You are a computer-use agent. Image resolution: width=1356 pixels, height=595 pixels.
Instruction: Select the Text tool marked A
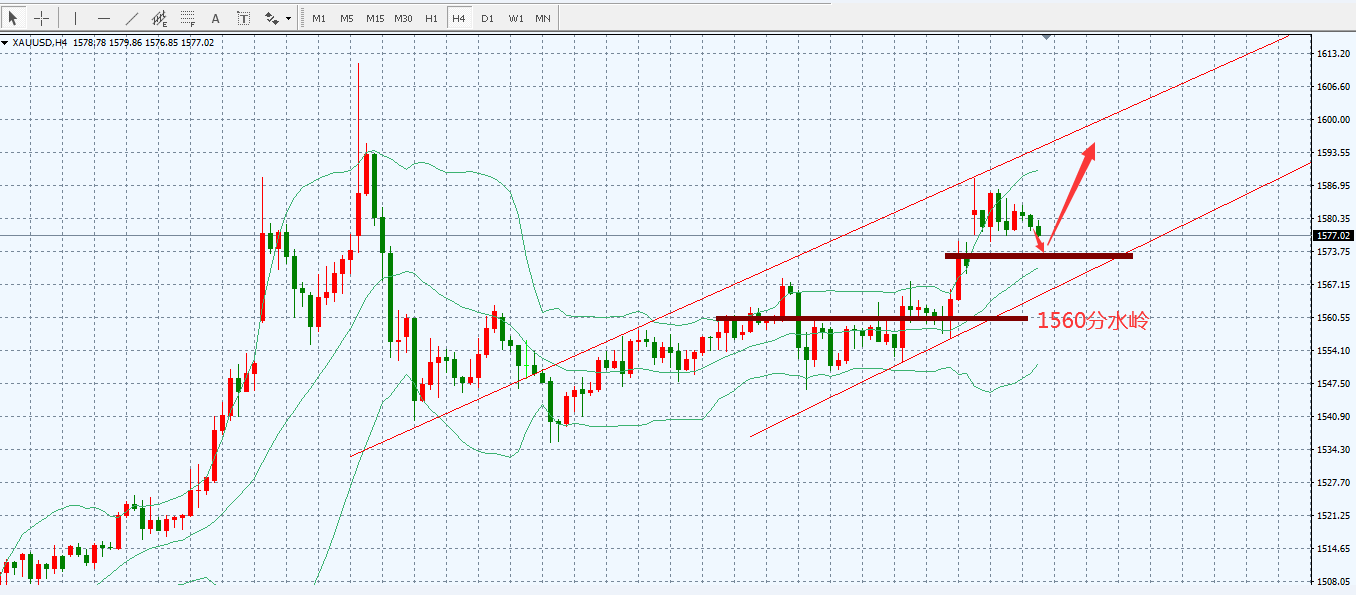(x=216, y=18)
